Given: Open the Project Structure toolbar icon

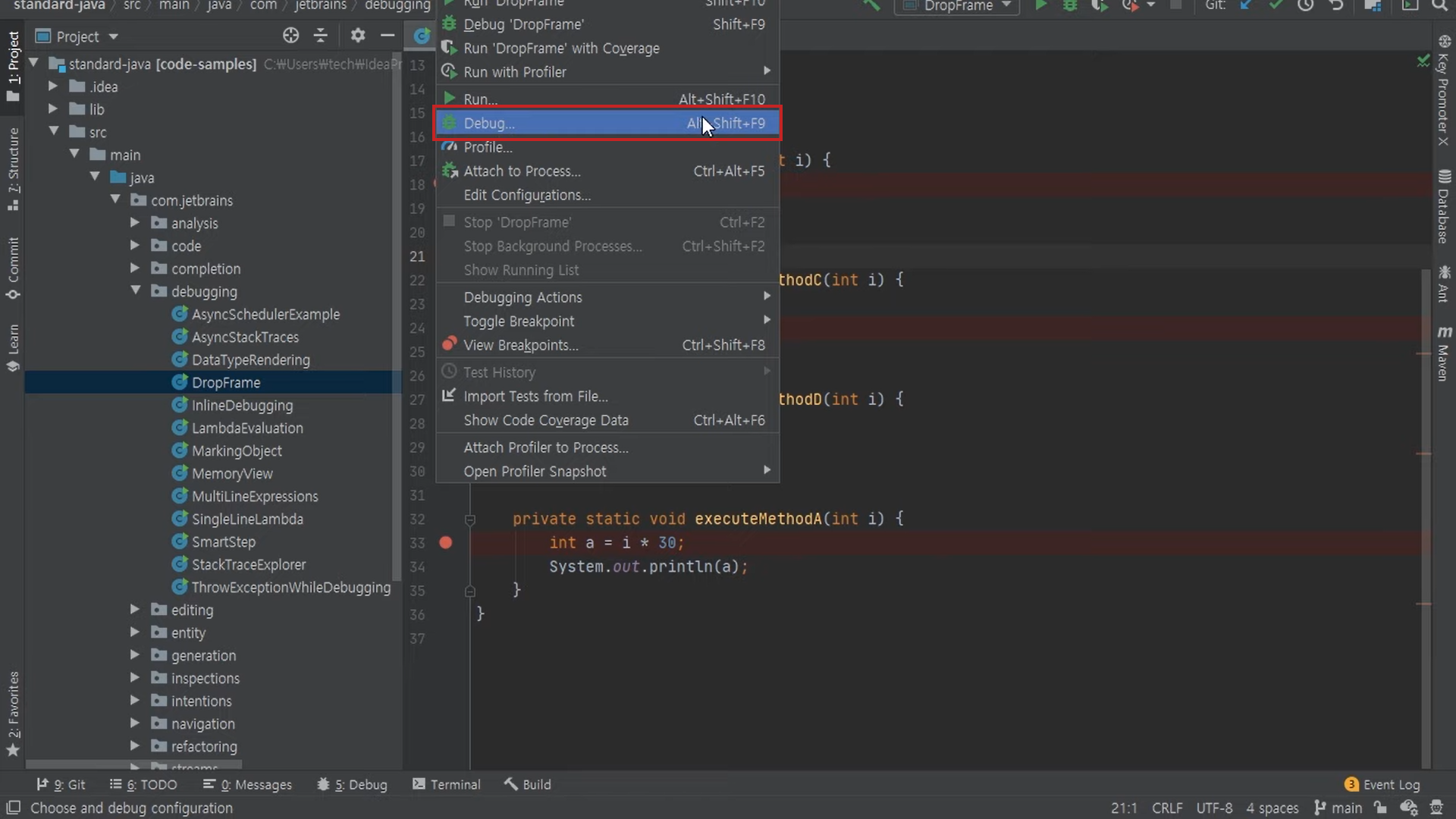Looking at the screenshot, I should 1373,5.
